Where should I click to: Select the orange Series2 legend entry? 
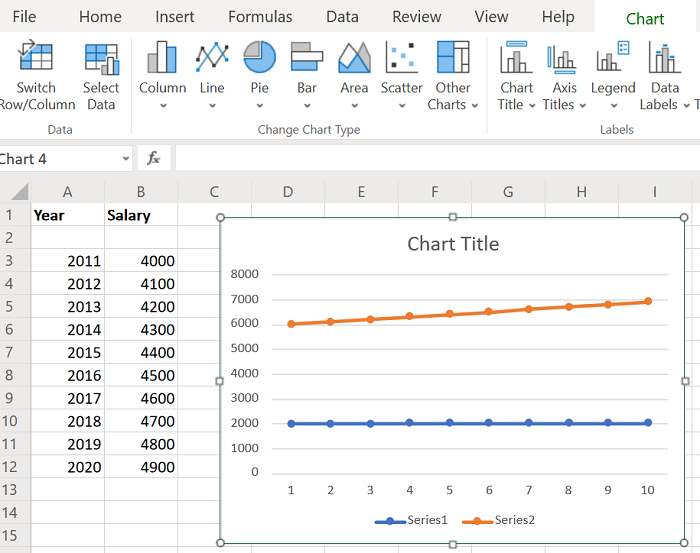pos(501,519)
